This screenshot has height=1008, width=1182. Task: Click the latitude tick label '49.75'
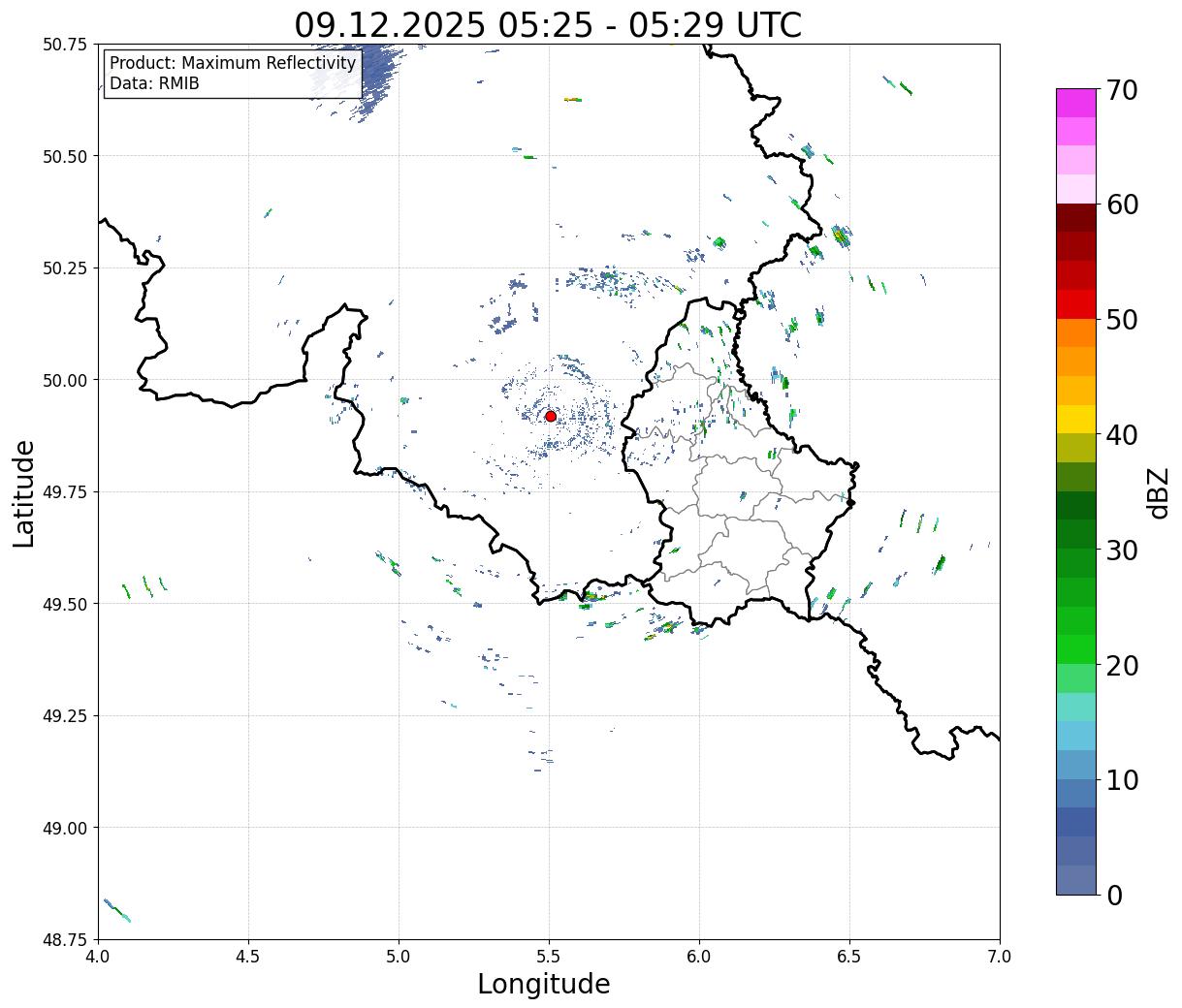pyautogui.click(x=64, y=492)
